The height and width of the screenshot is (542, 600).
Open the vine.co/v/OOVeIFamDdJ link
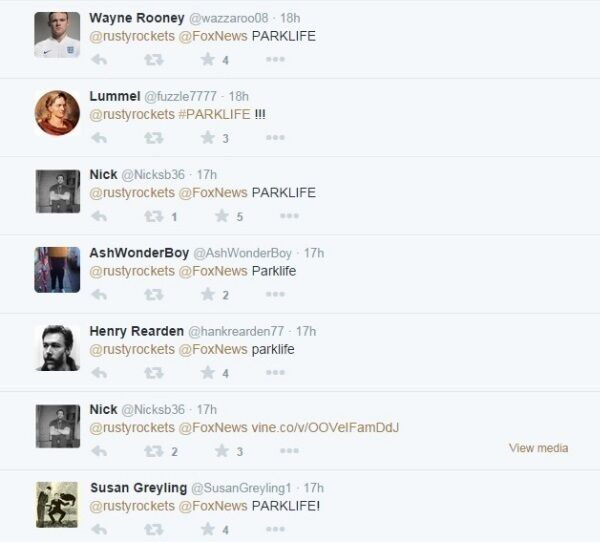[325, 427]
